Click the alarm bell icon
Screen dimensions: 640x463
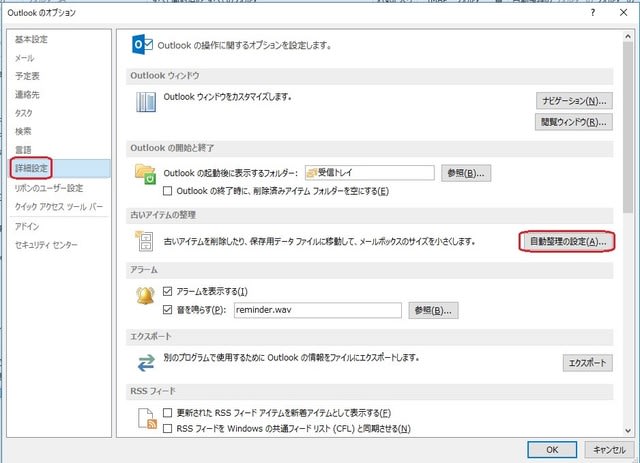point(145,296)
